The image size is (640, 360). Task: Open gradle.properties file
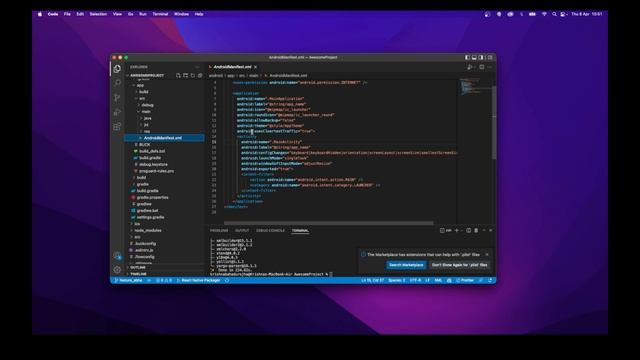point(153,197)
